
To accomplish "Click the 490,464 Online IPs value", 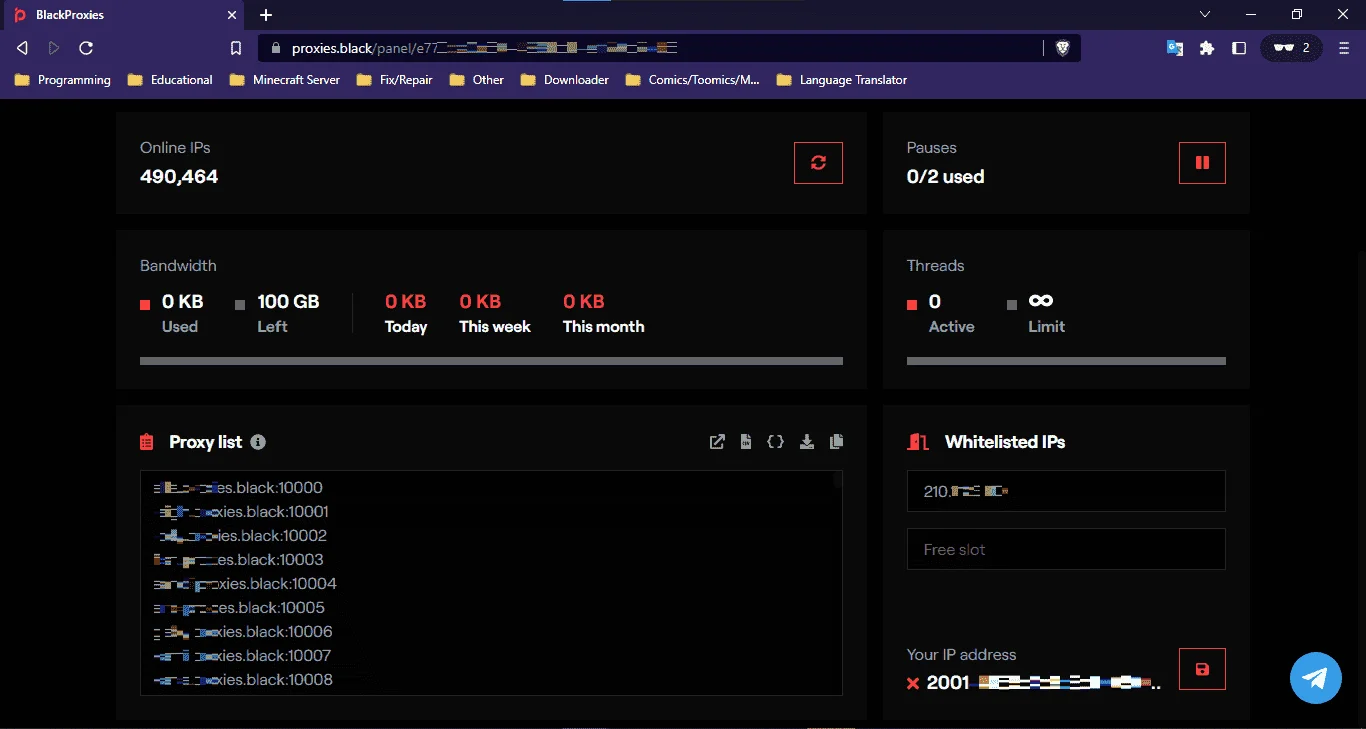I will [x=179, y=177].
